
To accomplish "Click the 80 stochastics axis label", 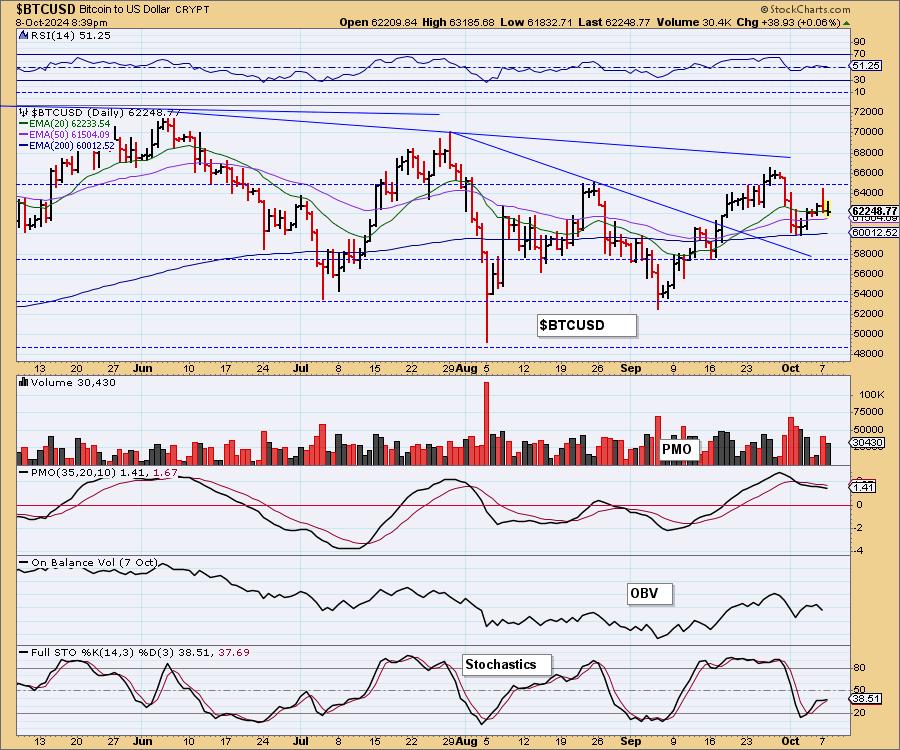I will [x=860, y=667].
